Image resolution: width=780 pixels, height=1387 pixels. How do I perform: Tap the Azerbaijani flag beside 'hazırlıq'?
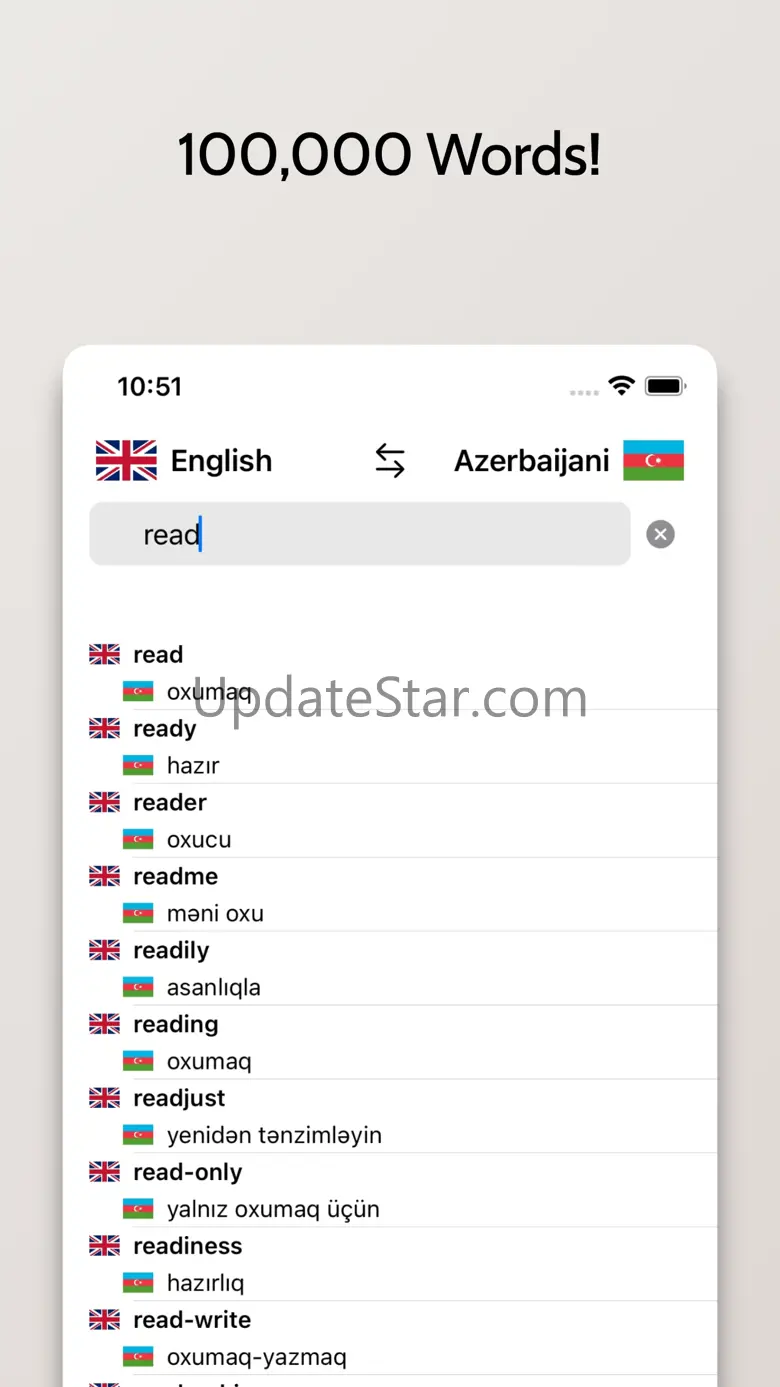(138, 1283)
